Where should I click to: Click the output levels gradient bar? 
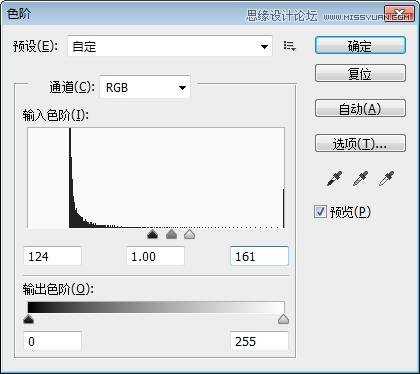tap(156, 307)
